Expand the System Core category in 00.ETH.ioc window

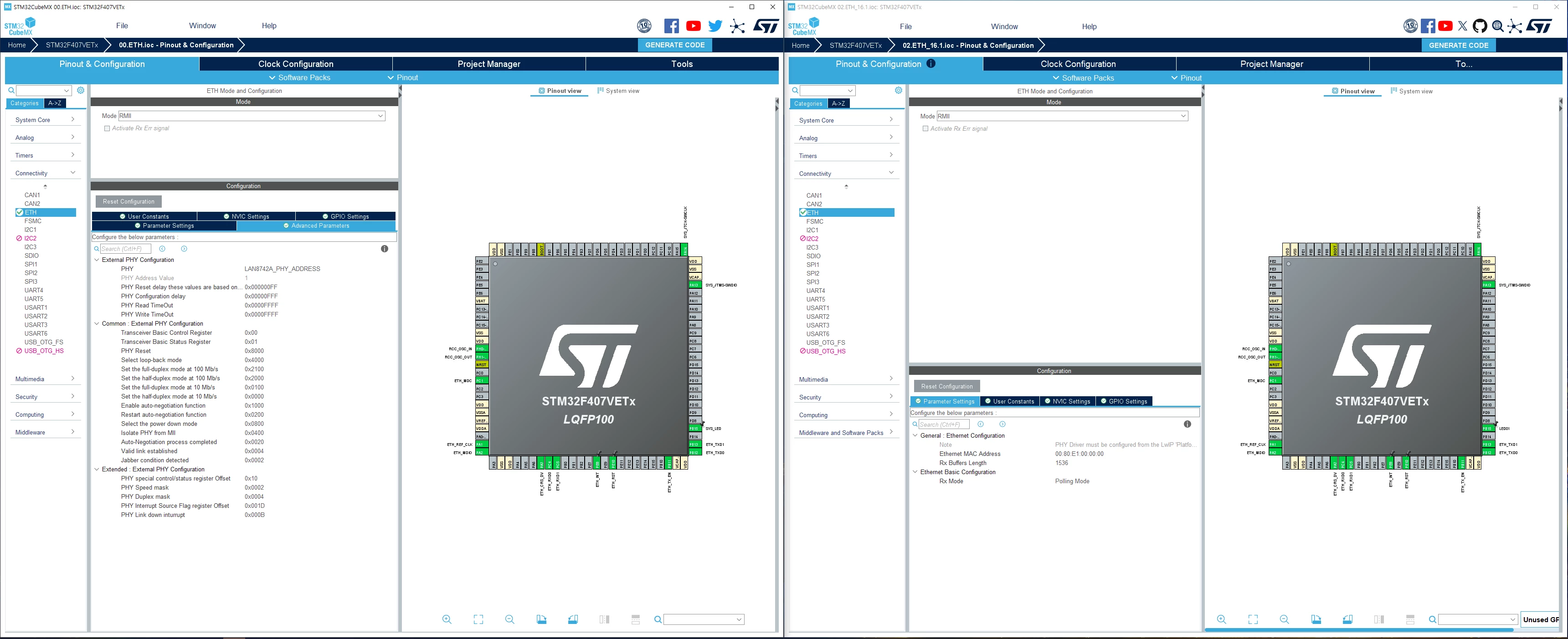[45, 120]
